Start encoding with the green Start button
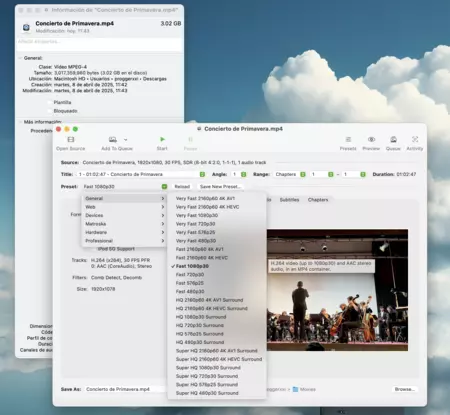This screenshot has height=415, width=450. click(162, 139)
